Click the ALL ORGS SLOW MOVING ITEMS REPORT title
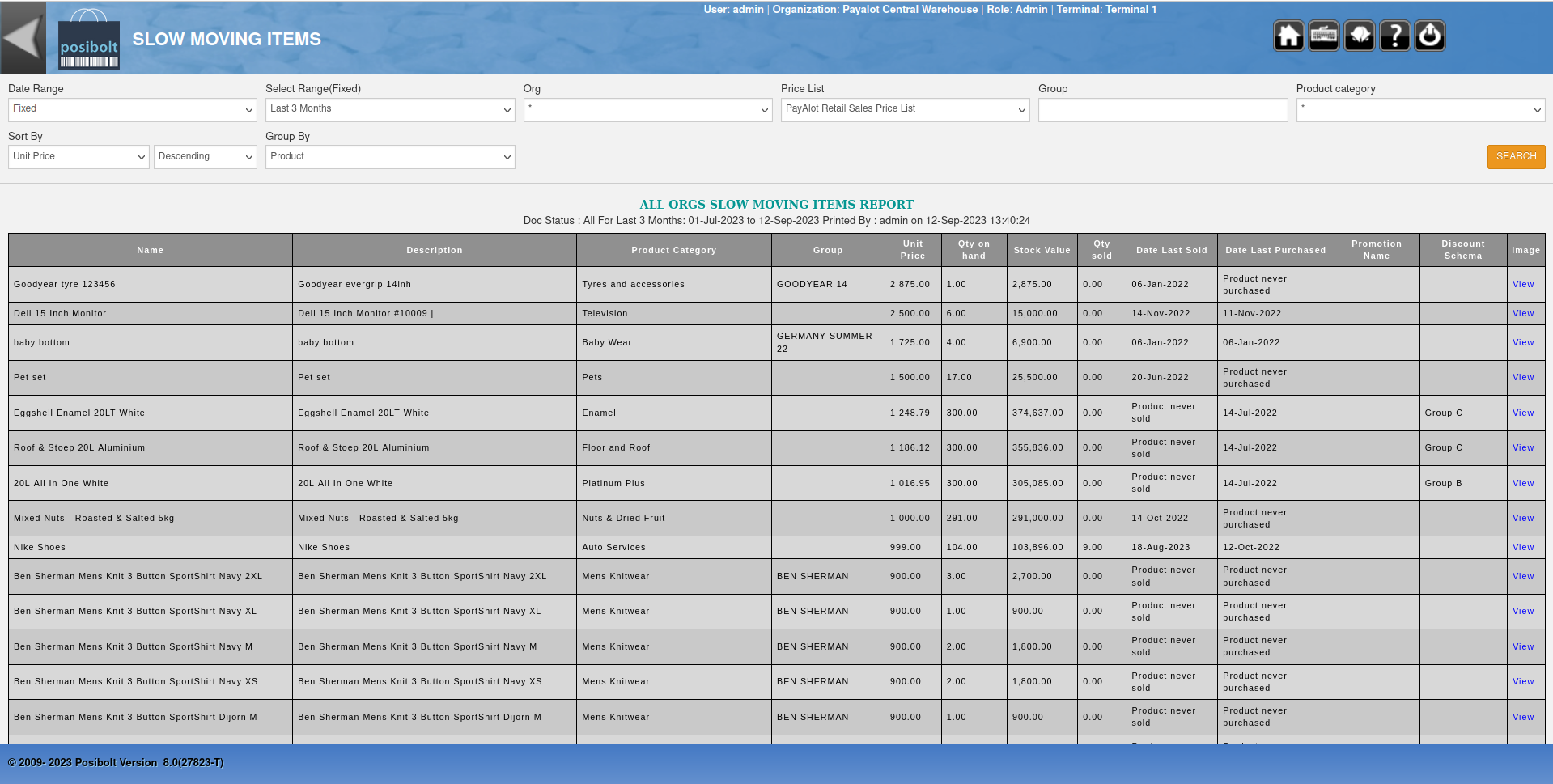 click(776, 205)
